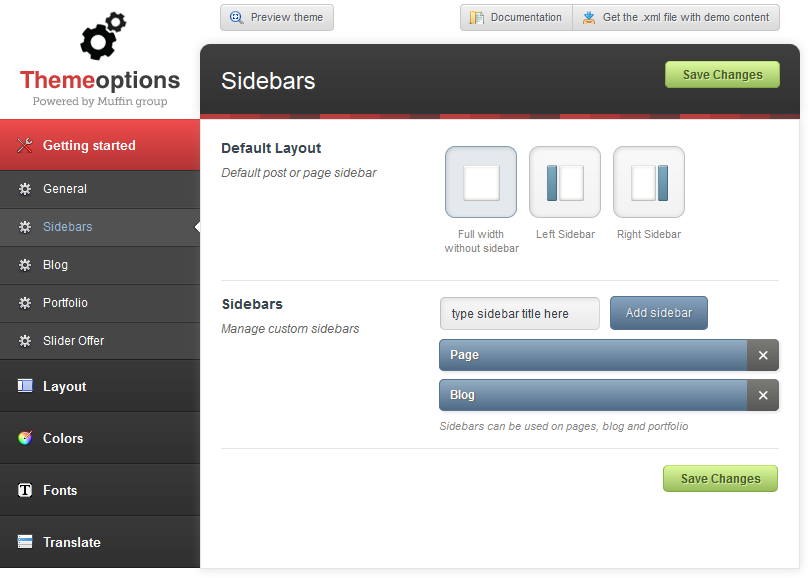
Task: Click the gear icon next to Blog
Action: click(x=25, y=265)
